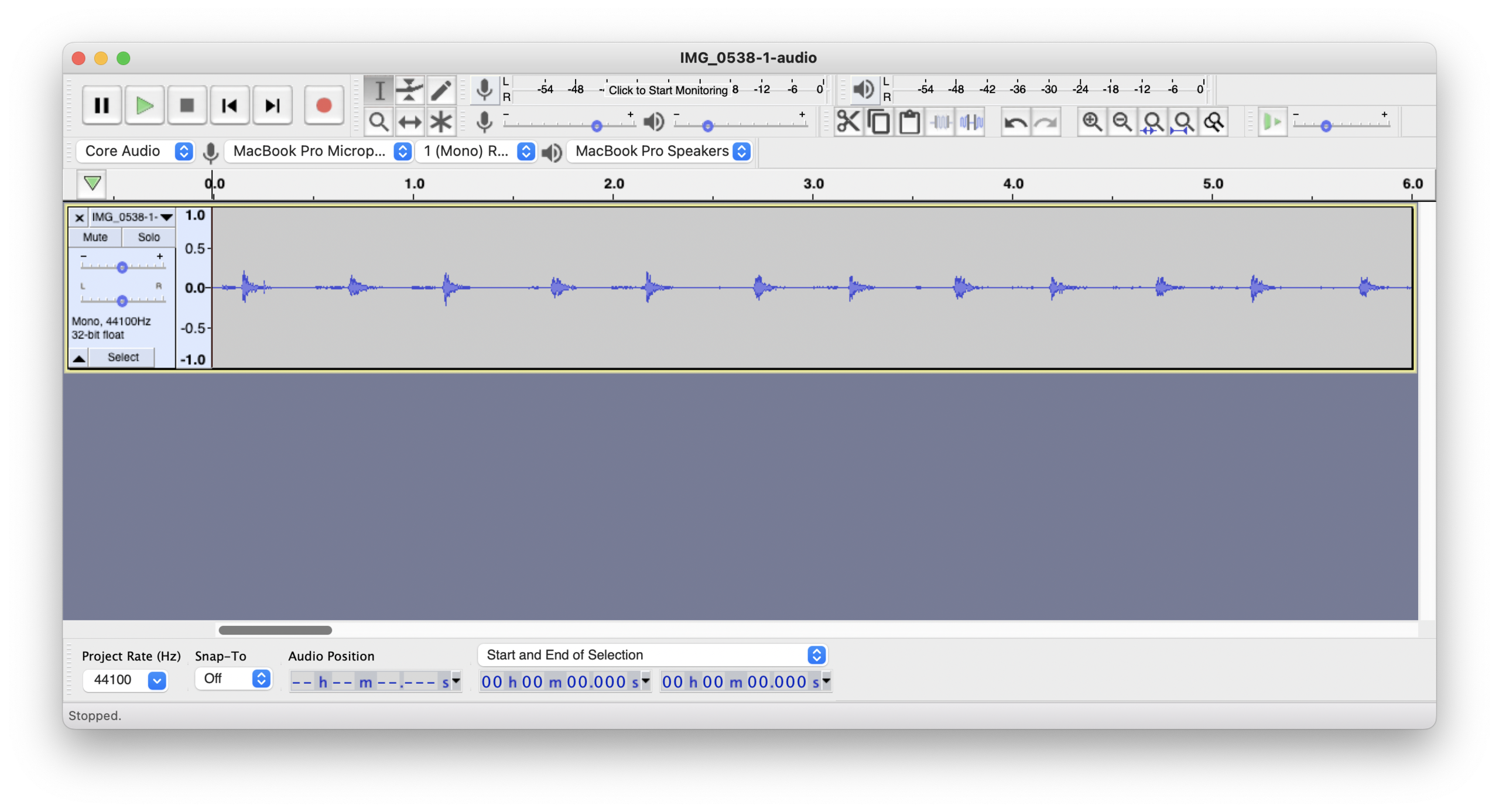Click the Play-at-Speed green button

coord(1272,122)
